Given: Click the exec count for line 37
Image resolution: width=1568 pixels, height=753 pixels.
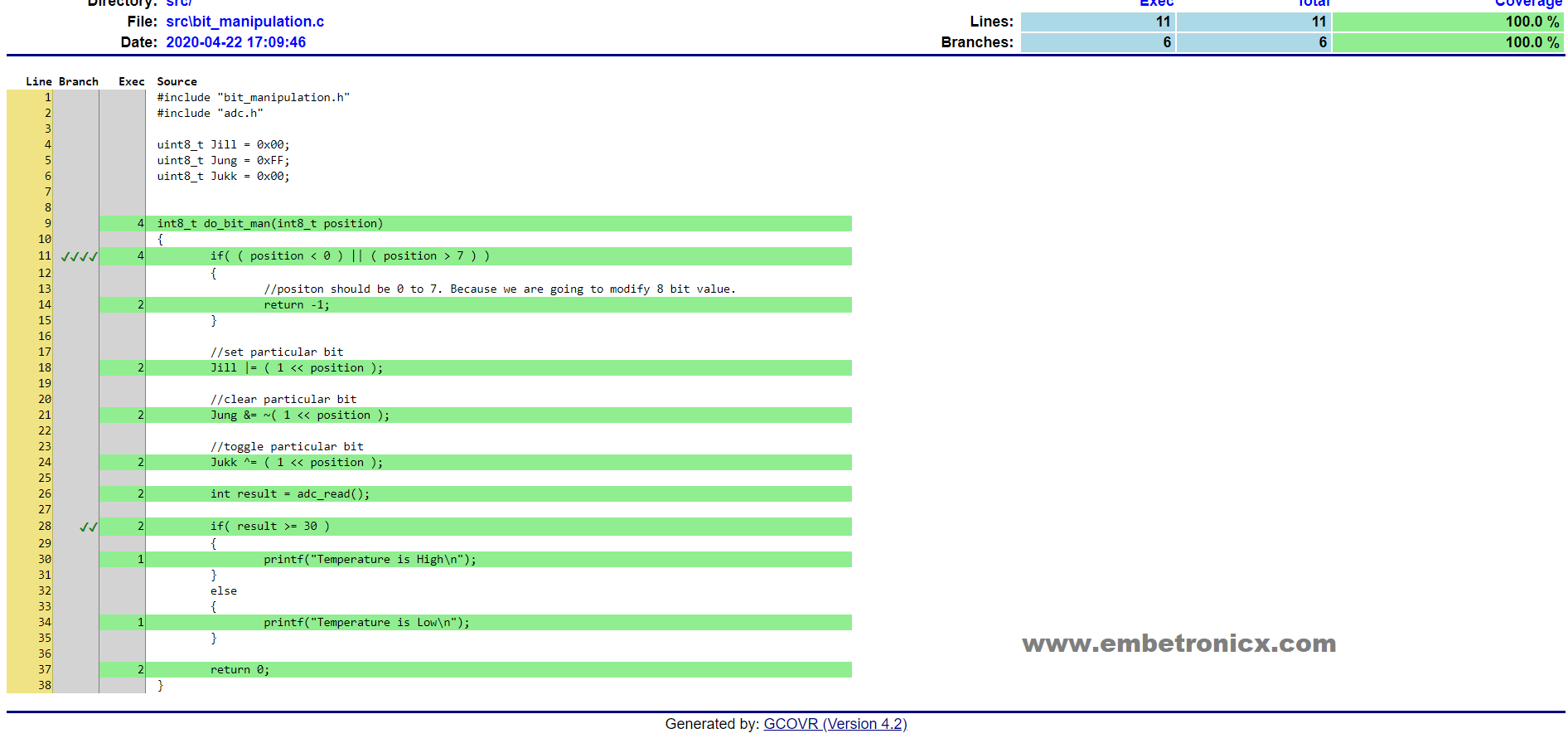Looking at the screenshot, I should [140, 669].
